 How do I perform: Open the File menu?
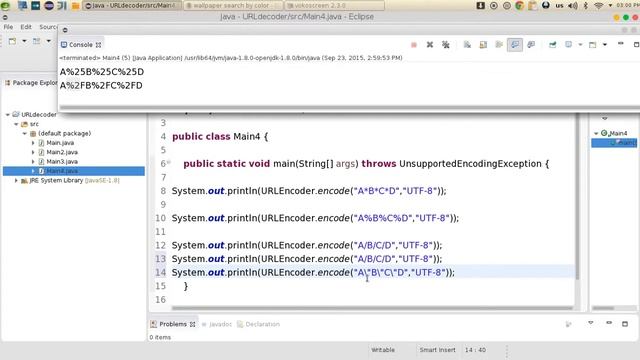(x=8, y=27)
